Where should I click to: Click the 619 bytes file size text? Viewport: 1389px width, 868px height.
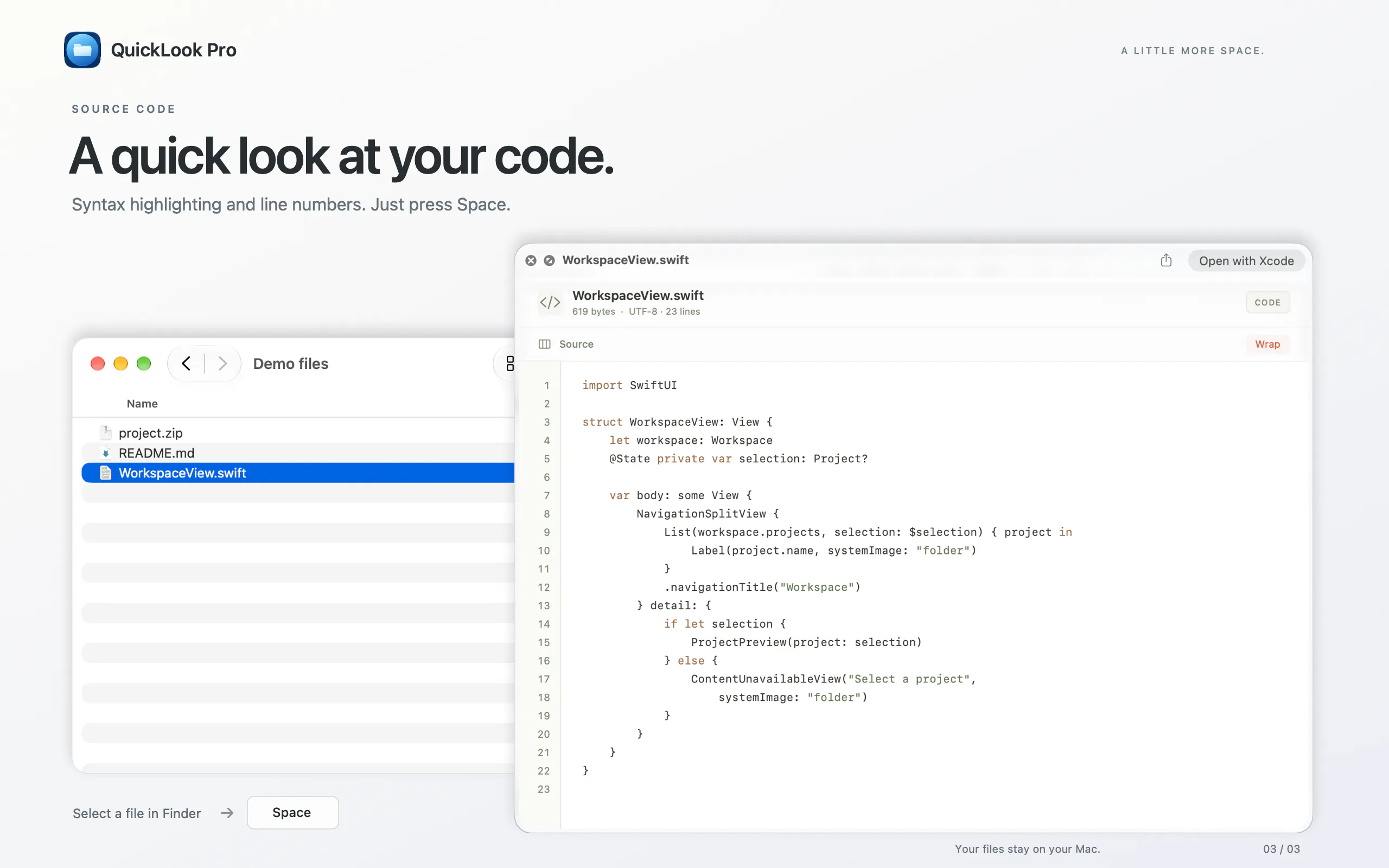click(x=594, y=311)
